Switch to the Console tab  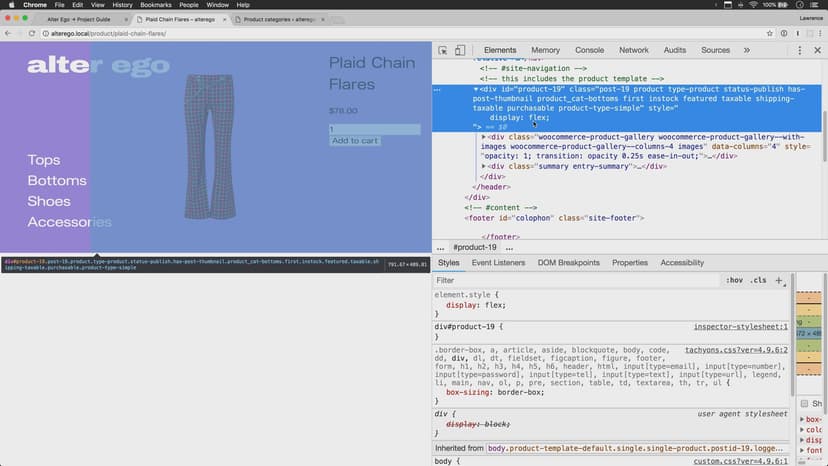(589, 50)
